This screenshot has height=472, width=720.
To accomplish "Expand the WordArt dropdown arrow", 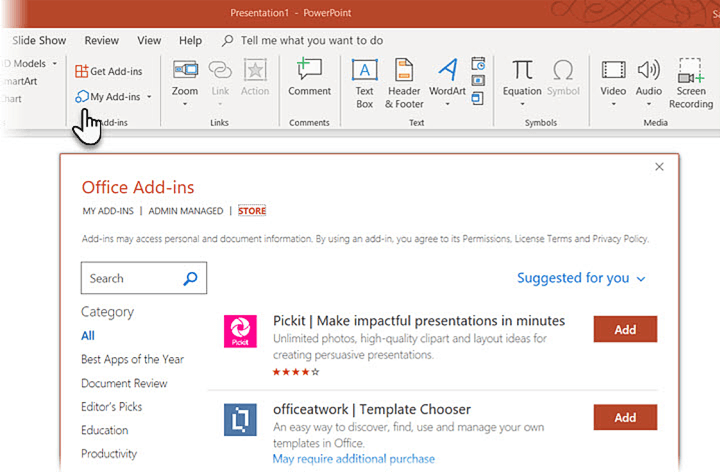I will click(448, 104).
